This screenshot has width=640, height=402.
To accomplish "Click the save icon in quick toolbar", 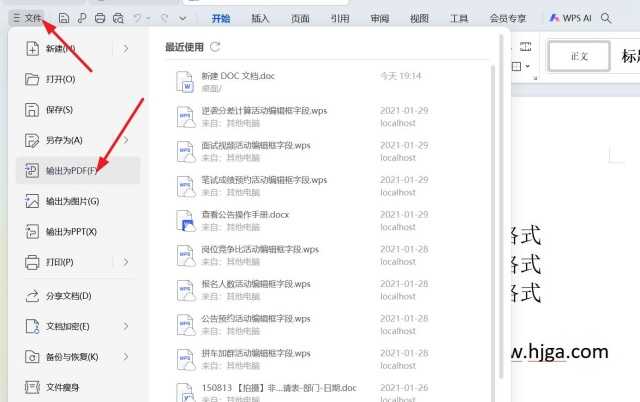I will point(64,18).
